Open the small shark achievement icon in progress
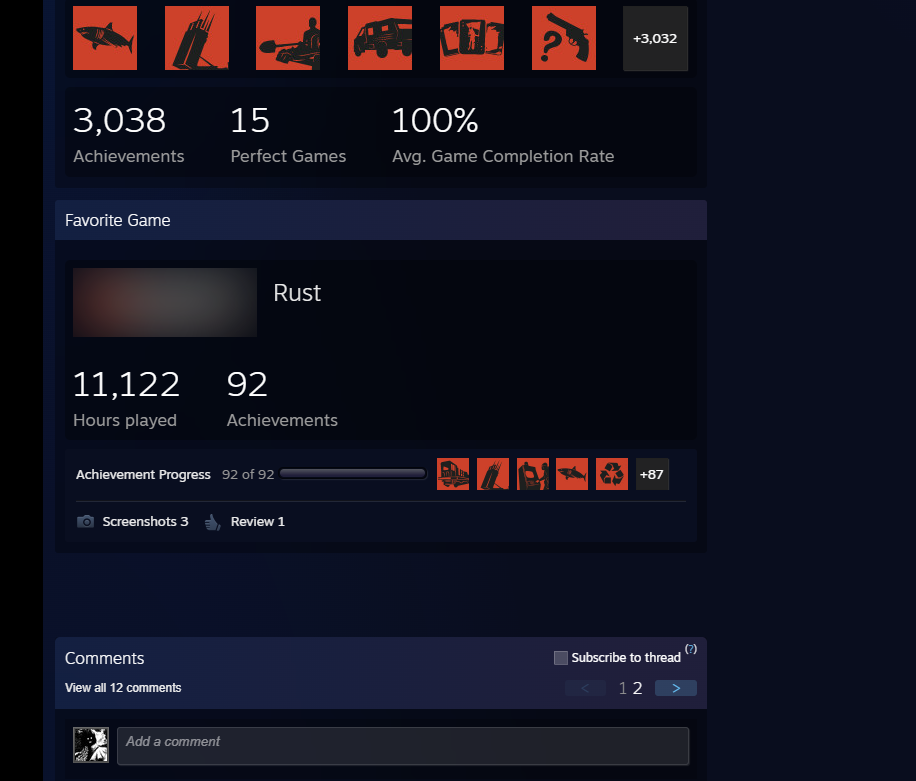The height and width of the screenshot is (781, 916). [x=572, y=474]
